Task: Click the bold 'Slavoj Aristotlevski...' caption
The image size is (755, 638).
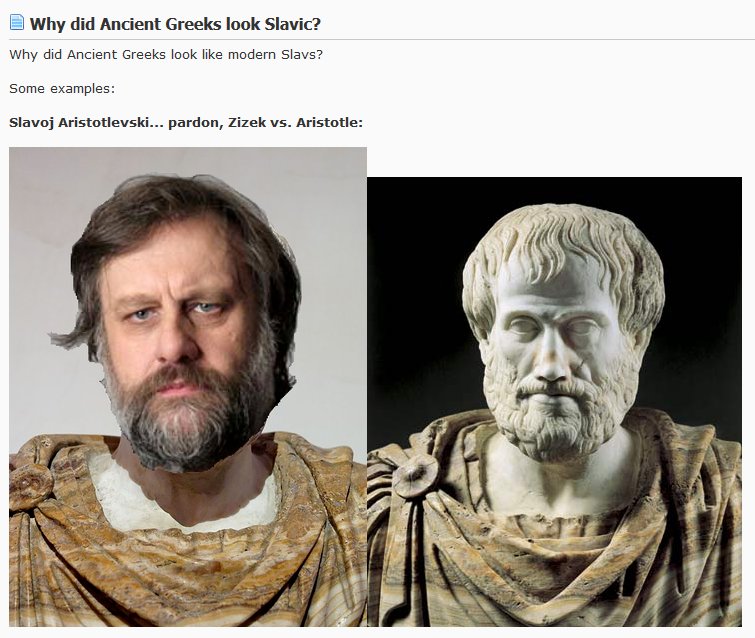Action: (x=186, y=122)
